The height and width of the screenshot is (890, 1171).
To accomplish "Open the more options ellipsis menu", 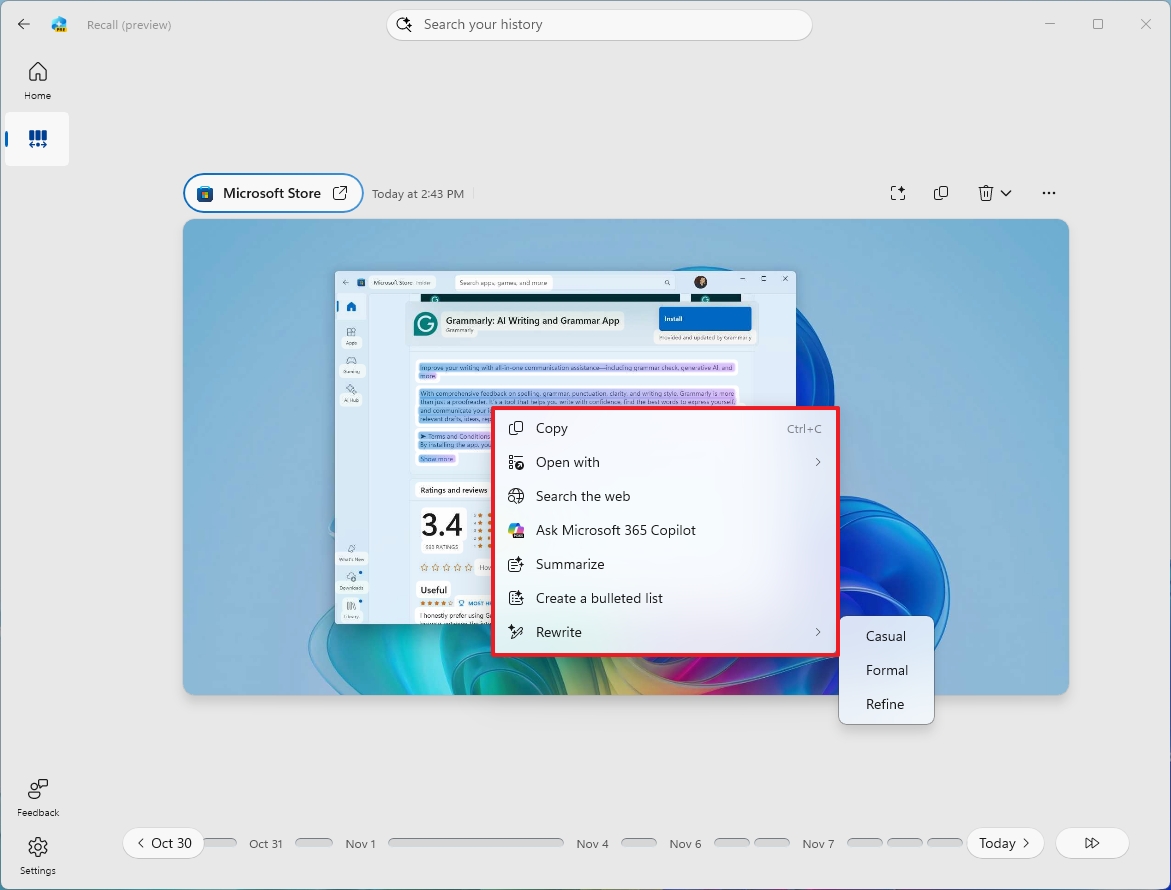I will 1048,193.
